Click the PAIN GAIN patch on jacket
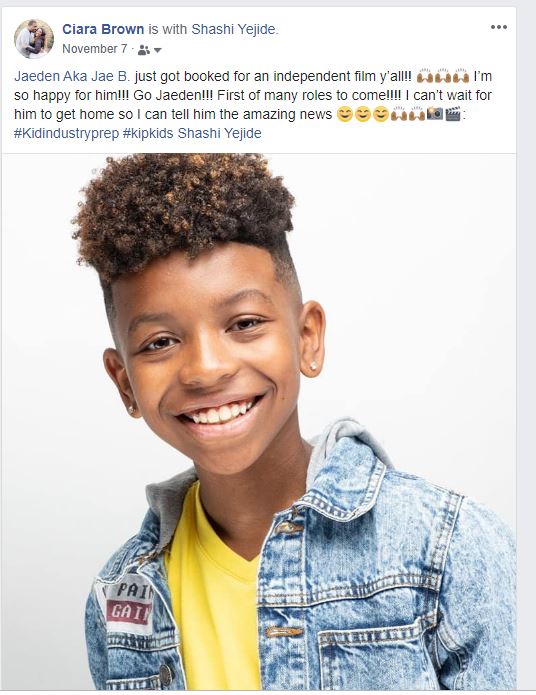 (129, 603)
